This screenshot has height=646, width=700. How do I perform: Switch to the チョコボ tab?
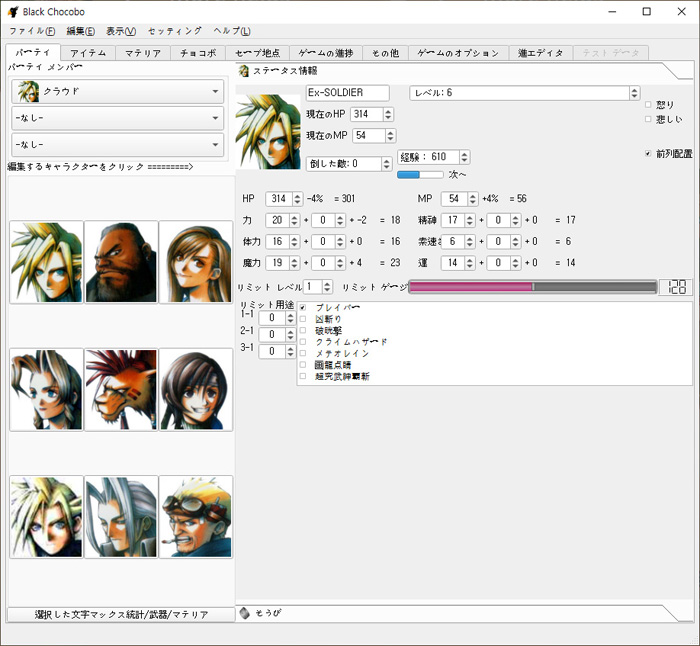pos(198,53)
